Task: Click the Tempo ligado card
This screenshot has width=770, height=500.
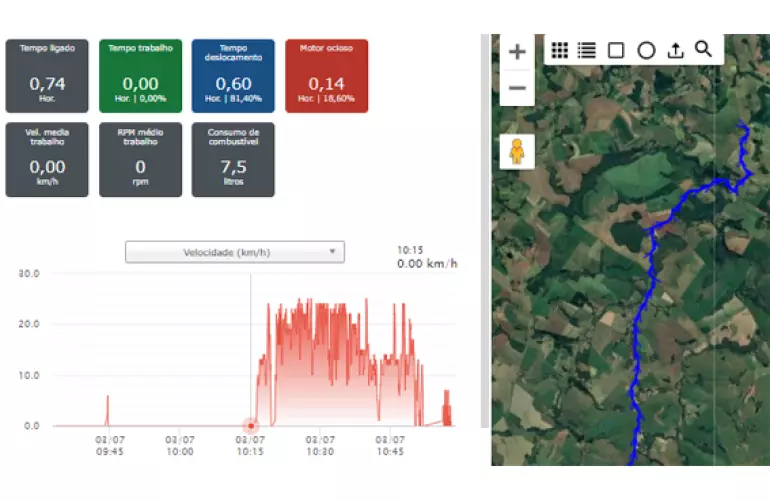Action: [47, 76]
